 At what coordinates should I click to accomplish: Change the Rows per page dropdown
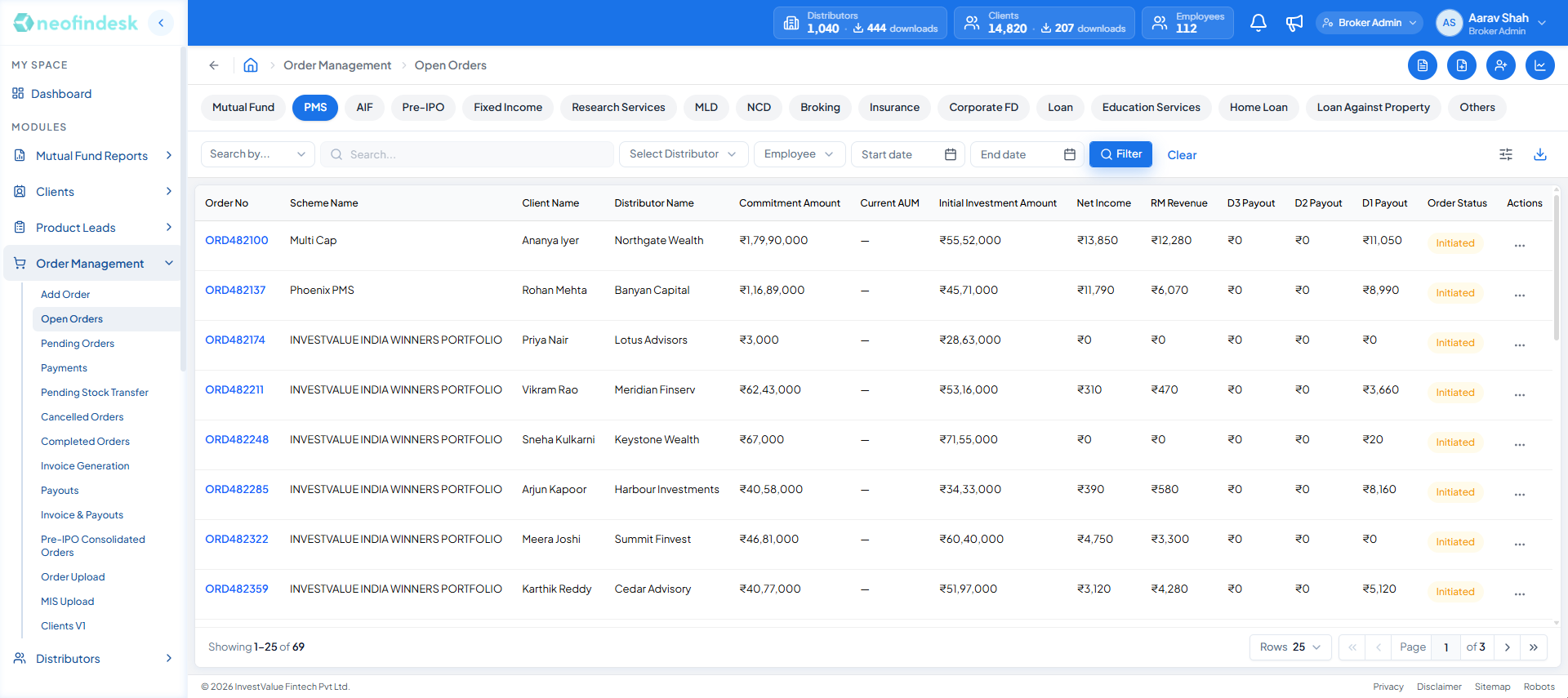point(1290,647)
